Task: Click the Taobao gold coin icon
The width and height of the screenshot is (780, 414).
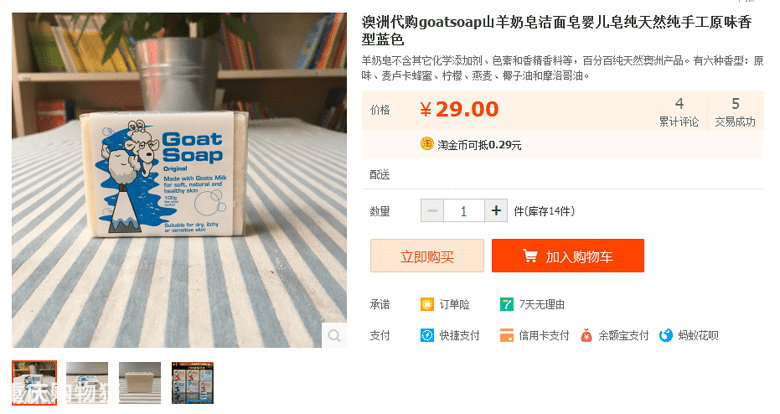Action: click(427, 144)
